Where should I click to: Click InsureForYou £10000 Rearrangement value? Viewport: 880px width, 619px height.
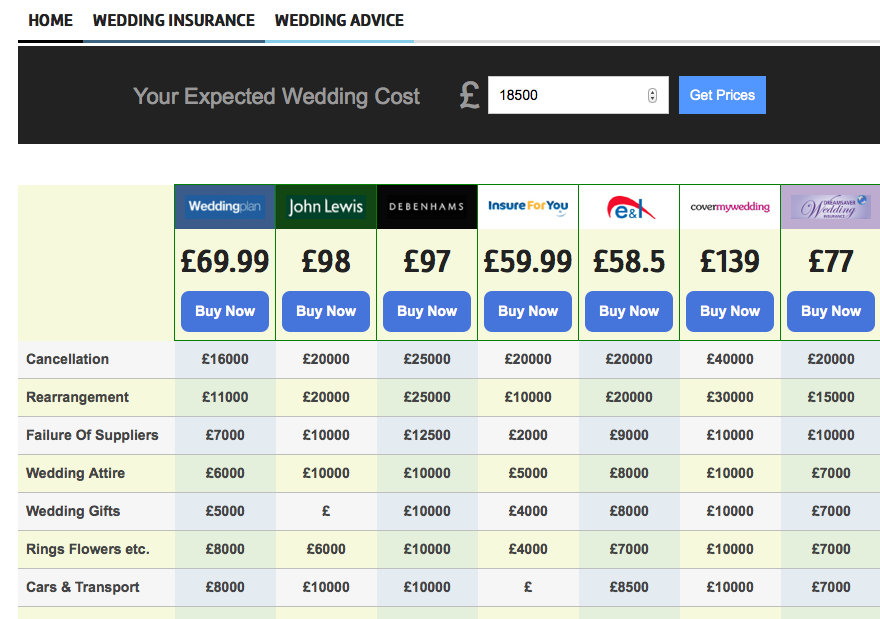(x=528, y=397)
